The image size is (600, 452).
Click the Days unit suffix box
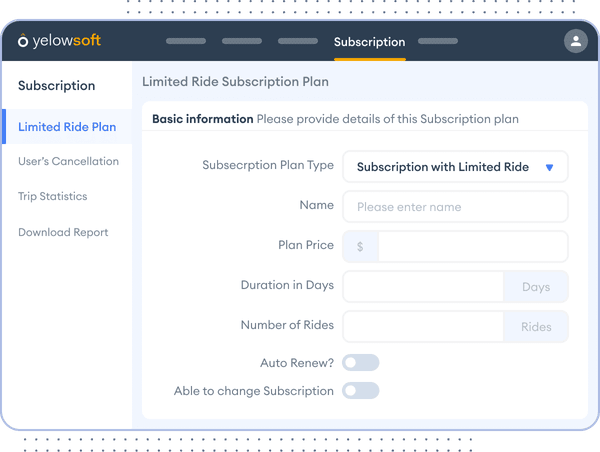(536, 287)
